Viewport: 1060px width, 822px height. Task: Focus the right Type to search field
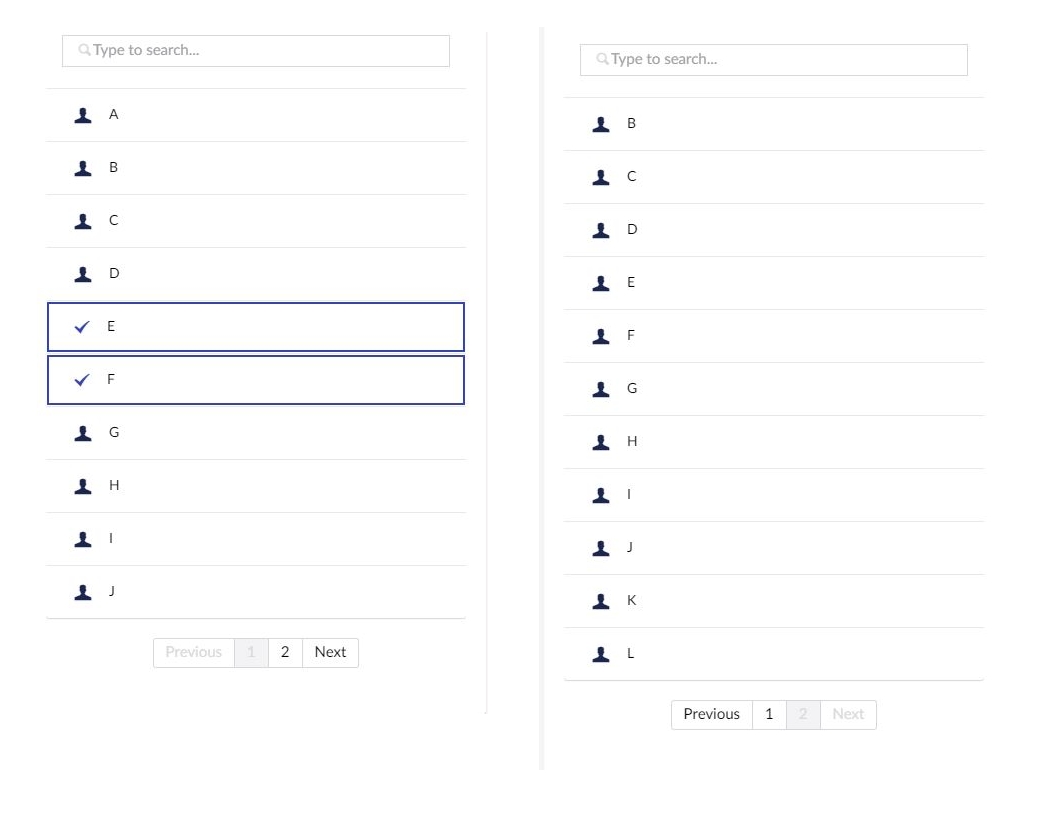pos(773,59)
